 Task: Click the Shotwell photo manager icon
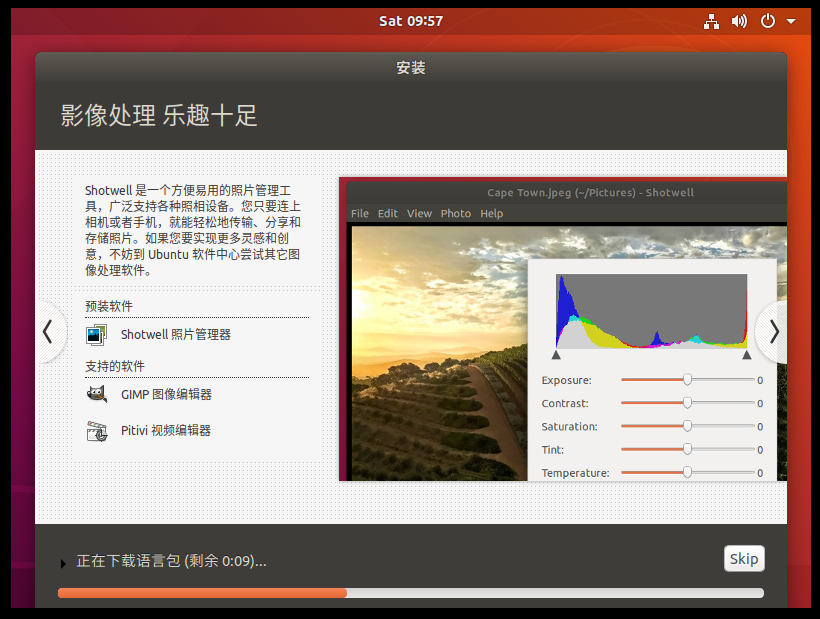(96, 335)
